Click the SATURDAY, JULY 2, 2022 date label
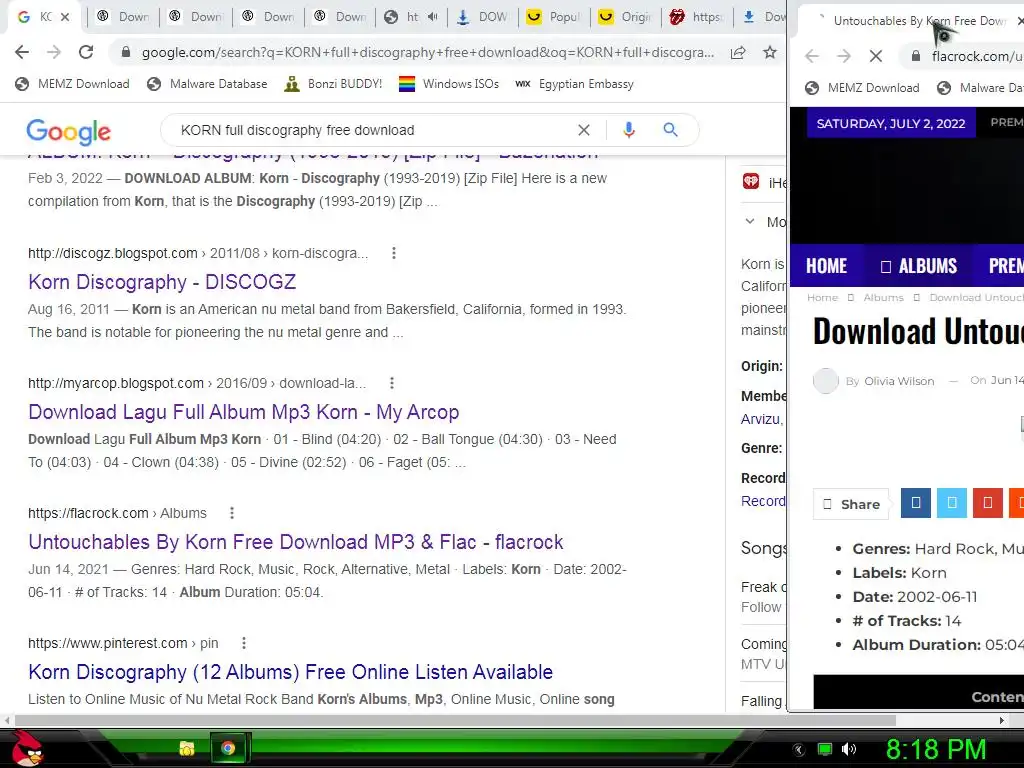The height and width of the screenshot is (768, 1024). pyautogui.click(x=891, y=123)
